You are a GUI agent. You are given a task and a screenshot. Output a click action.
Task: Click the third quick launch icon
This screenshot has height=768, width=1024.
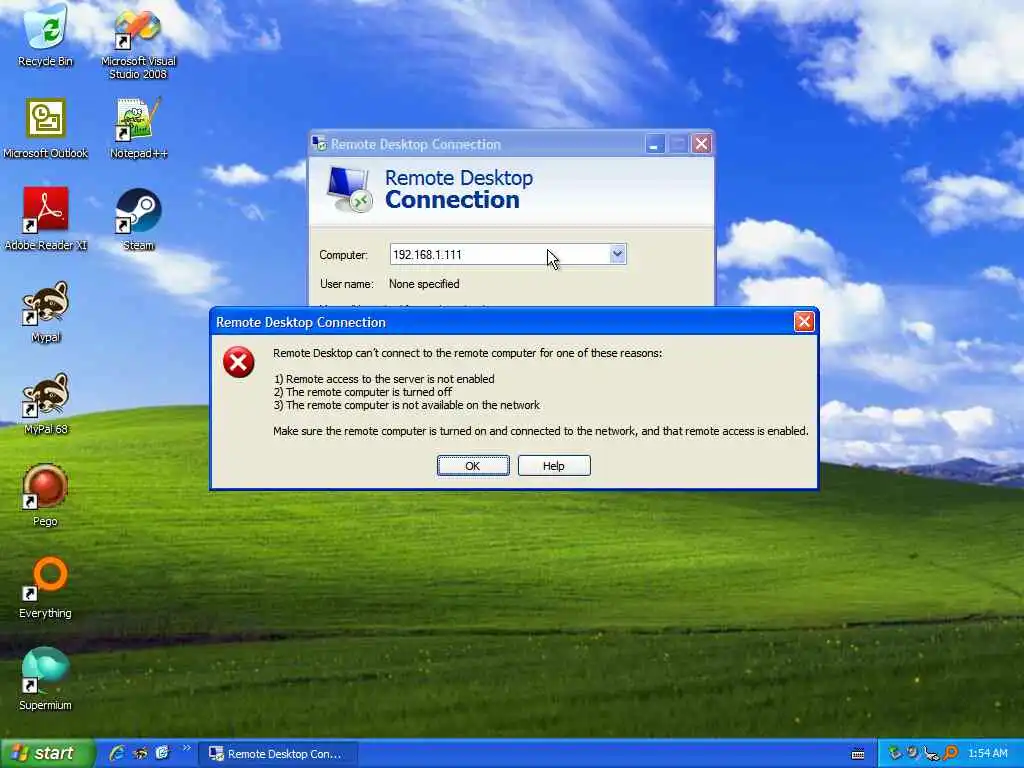click(162, 753)
